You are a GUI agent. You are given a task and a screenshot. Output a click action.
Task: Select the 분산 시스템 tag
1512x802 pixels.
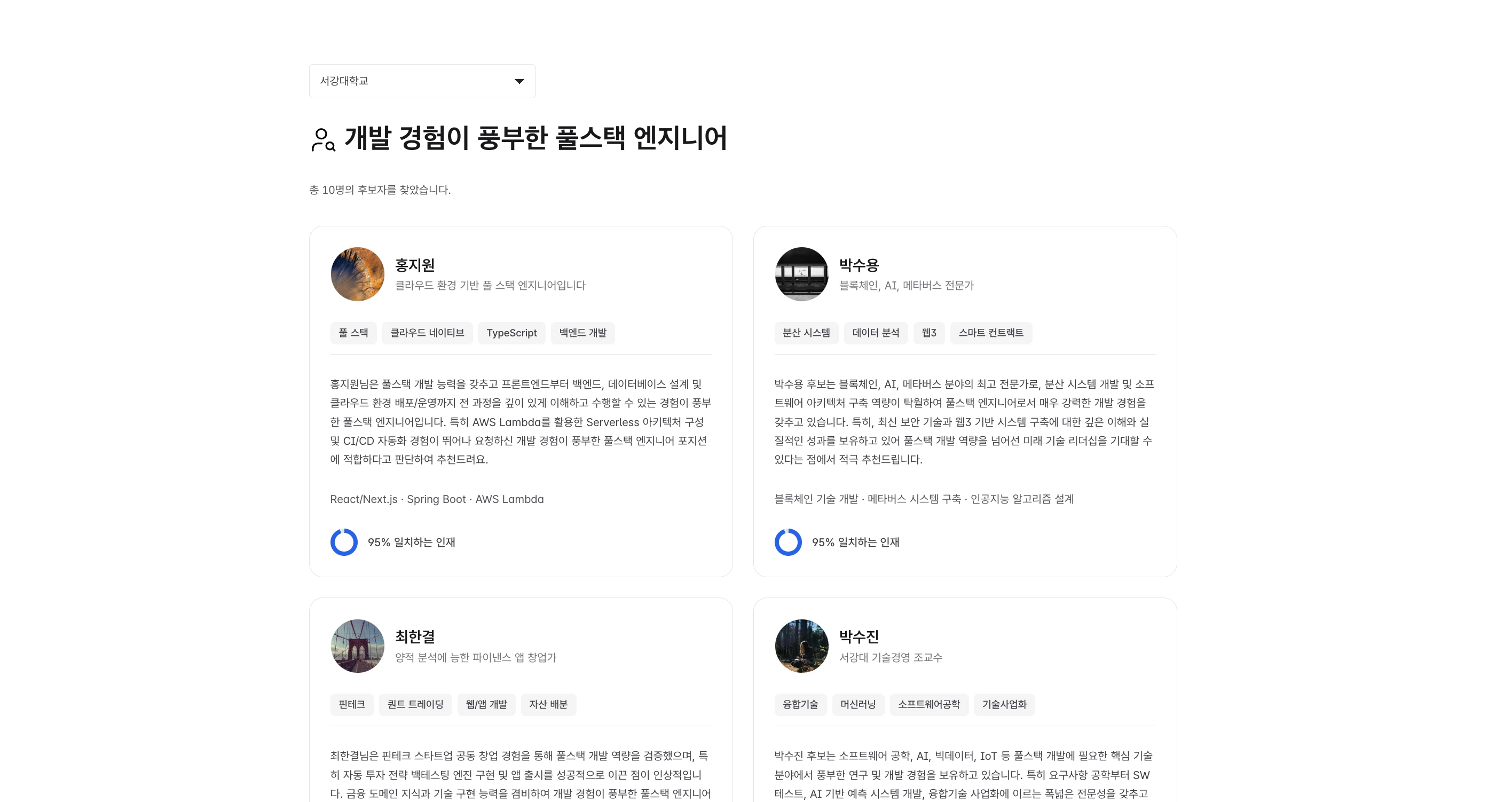(807, 333)
